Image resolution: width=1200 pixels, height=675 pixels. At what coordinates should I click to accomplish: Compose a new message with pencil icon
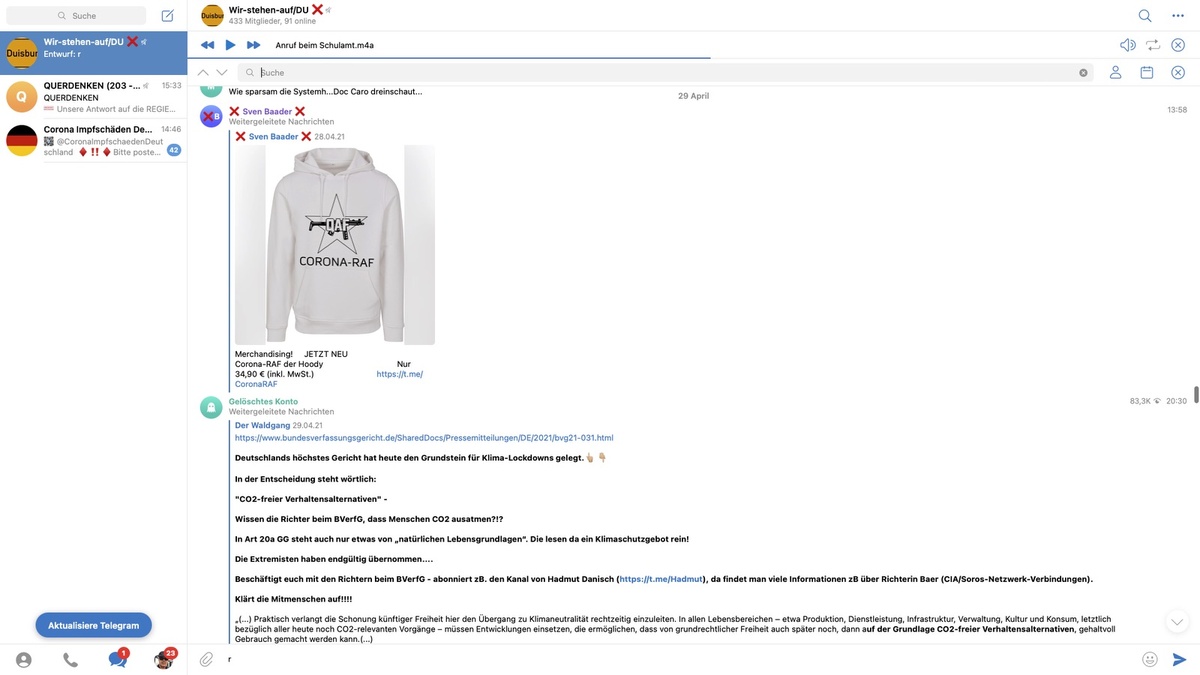[x=167, y=16]
